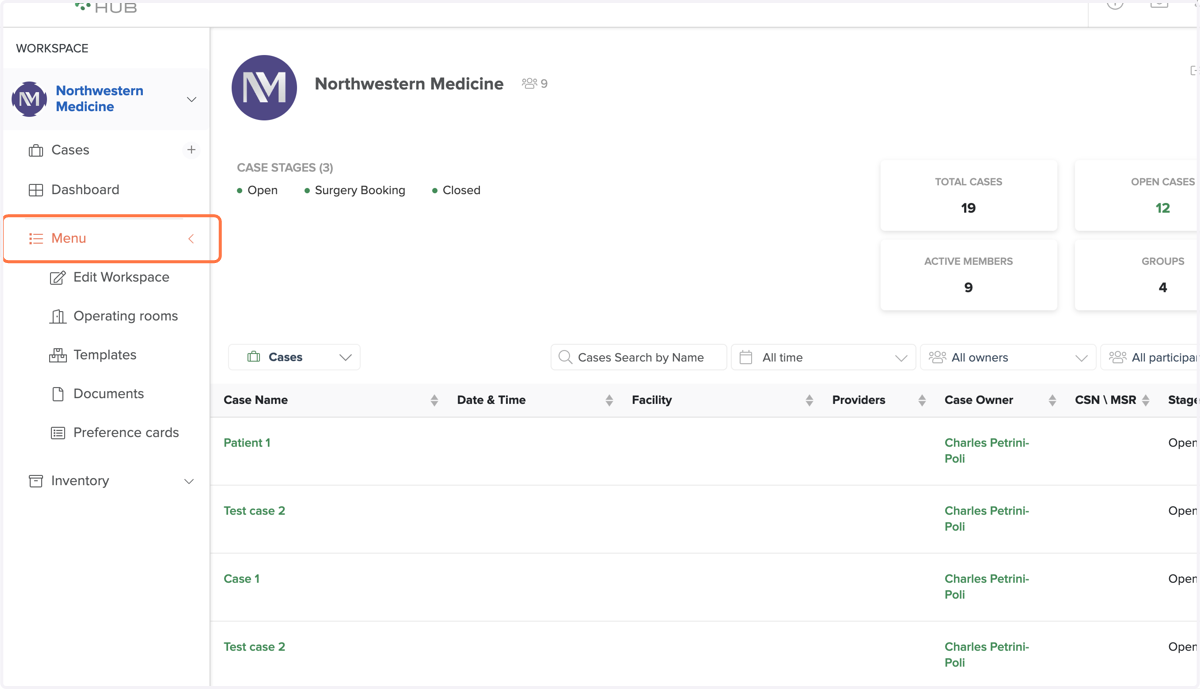Screen dimensions: 1200x689
Task: Open the All participants filter dropdown
Action: (x=1150, y=357)
